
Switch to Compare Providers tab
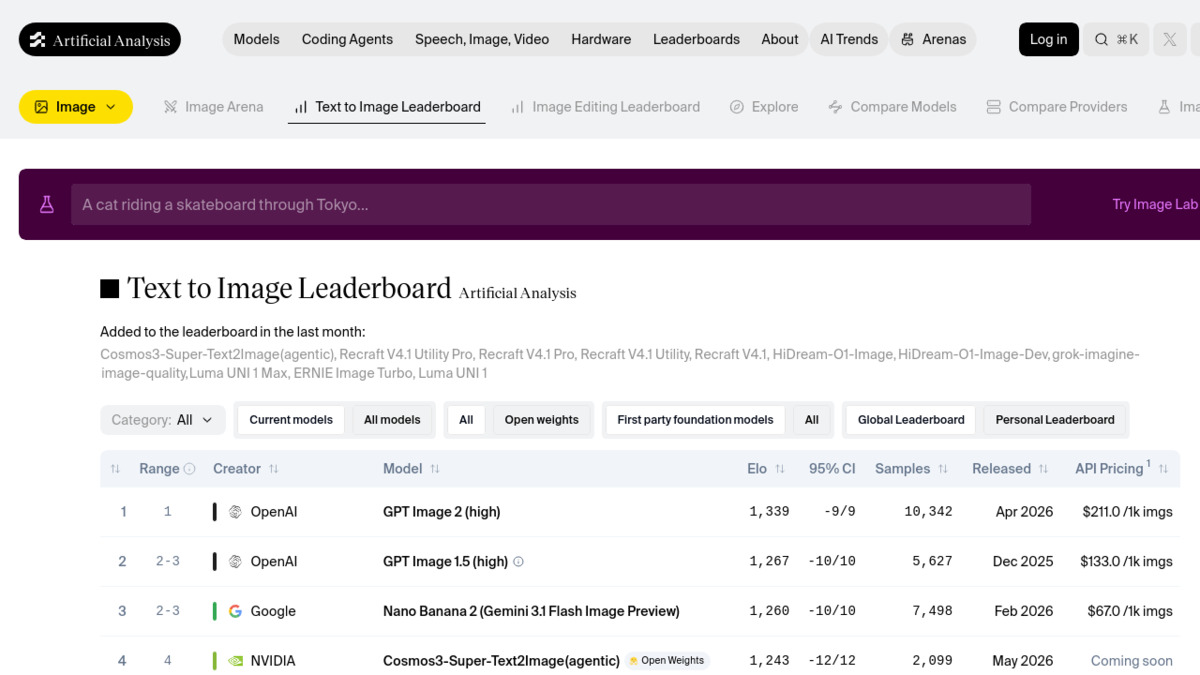pyautogui.click(x=1057, y=107)
